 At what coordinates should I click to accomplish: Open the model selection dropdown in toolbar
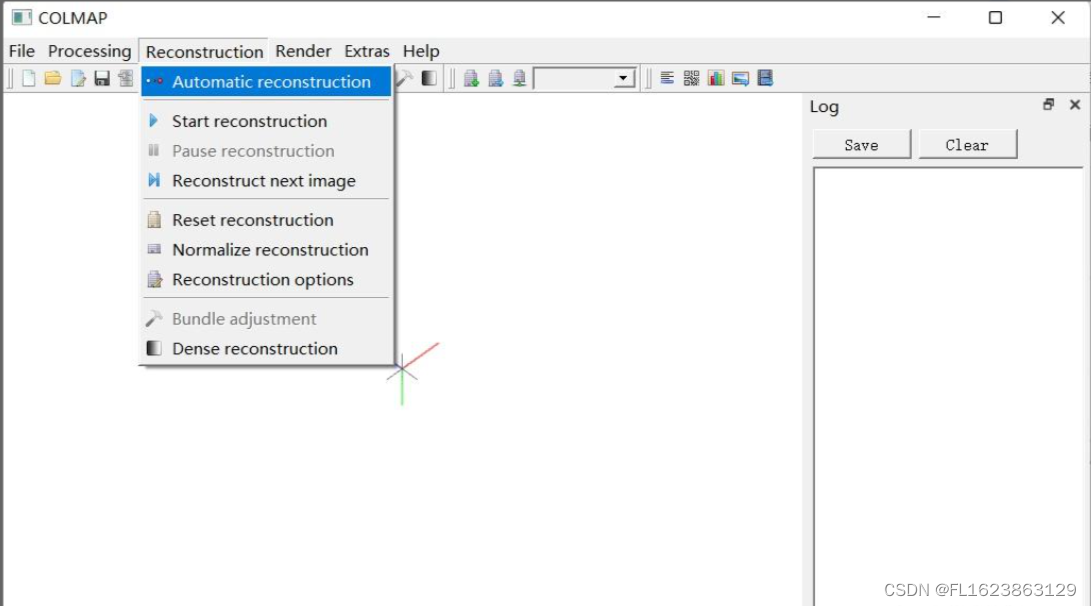(585, 78)
